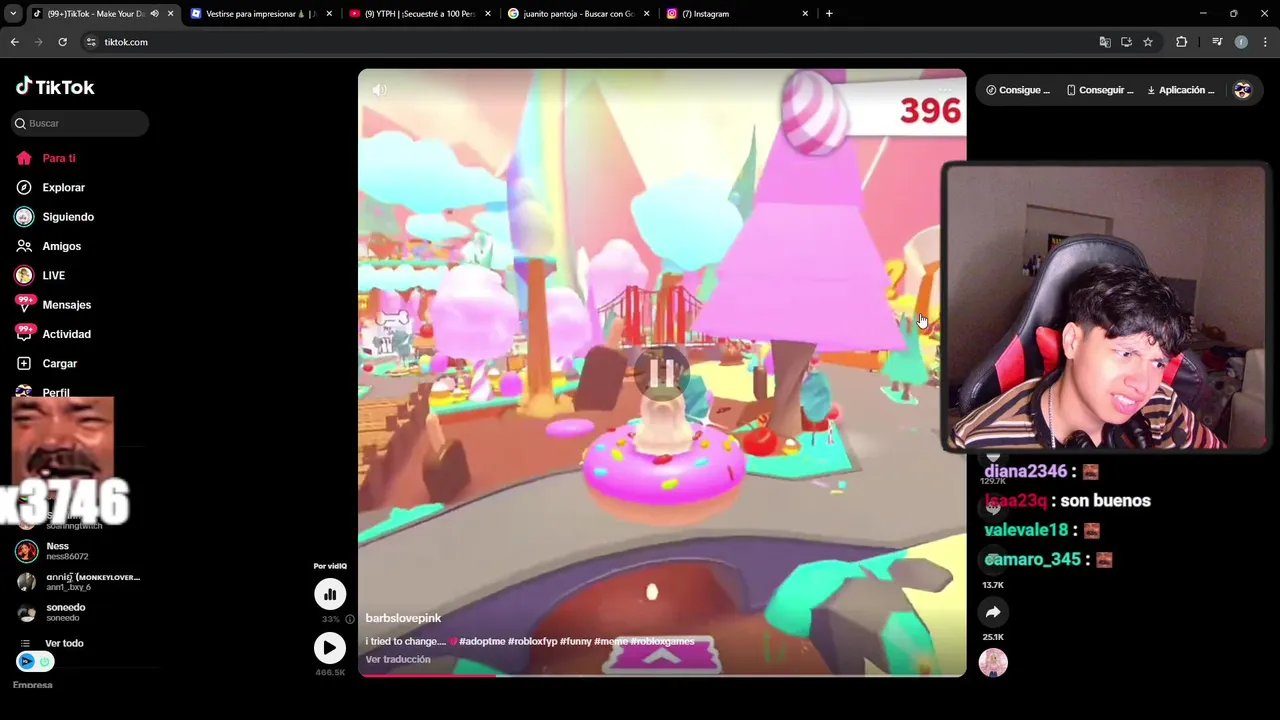Click install app icon in address bar
Image resolution: width=1280 pixels, height=720 pixels.
tap(1126, 42)
